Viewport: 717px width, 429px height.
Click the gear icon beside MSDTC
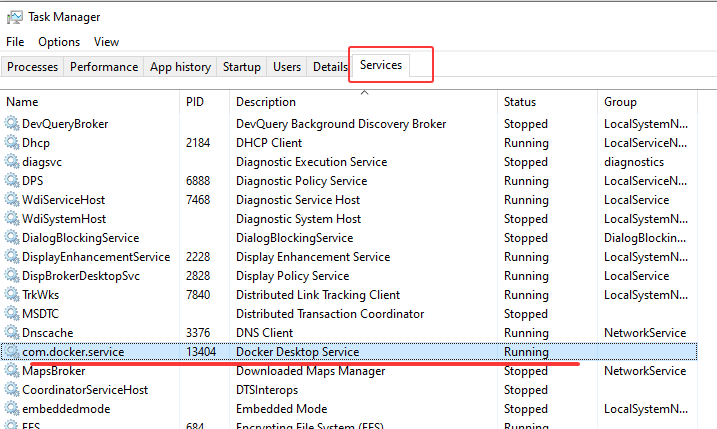pos(12,314)
